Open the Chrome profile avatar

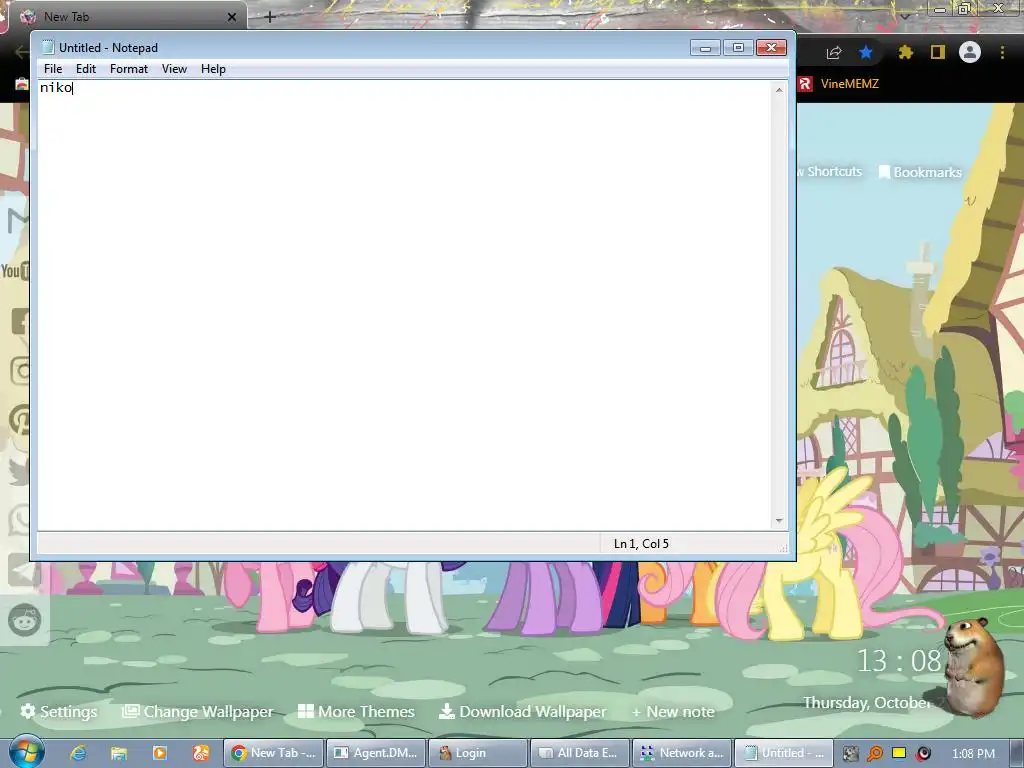[x=970, y=52]
